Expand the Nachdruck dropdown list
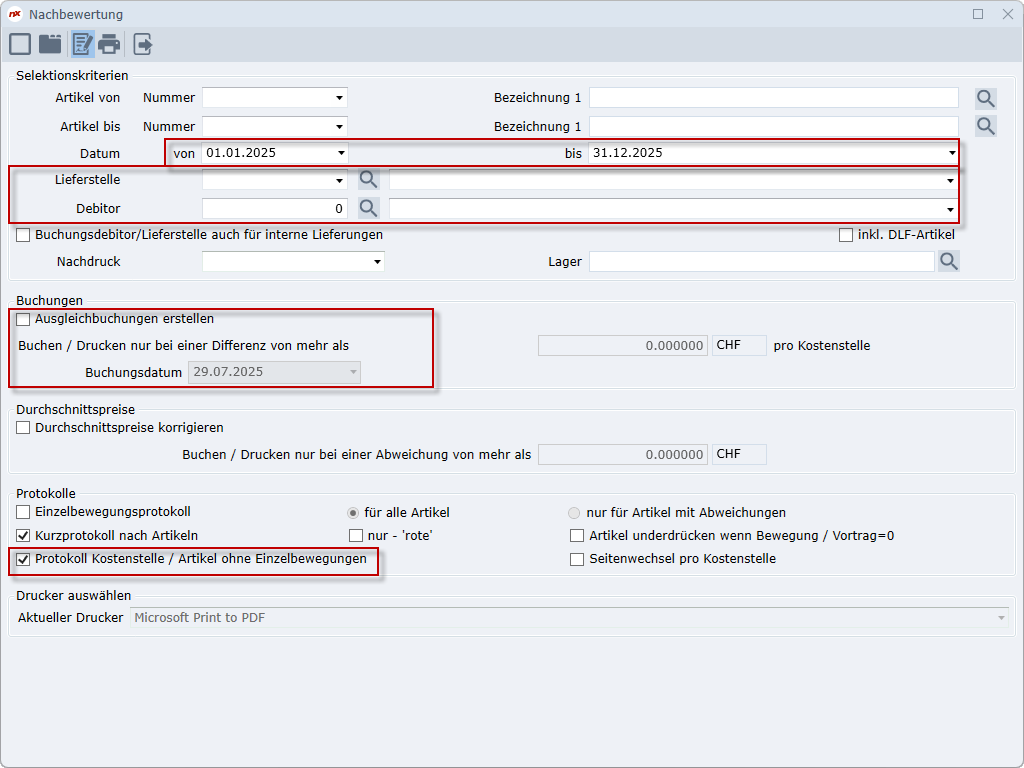Image resolution: width=1024 pixels, height=768 pixels. [x=377, y=261]
